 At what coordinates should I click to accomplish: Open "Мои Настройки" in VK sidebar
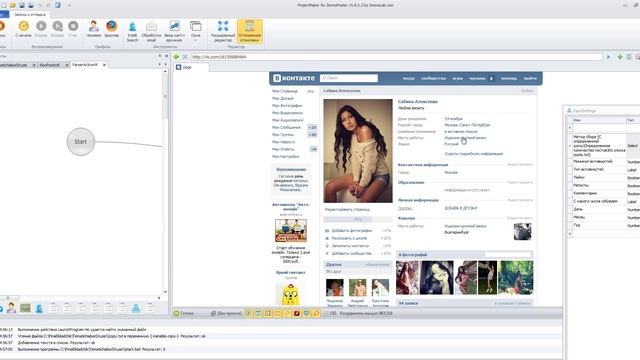coord(286,156)
